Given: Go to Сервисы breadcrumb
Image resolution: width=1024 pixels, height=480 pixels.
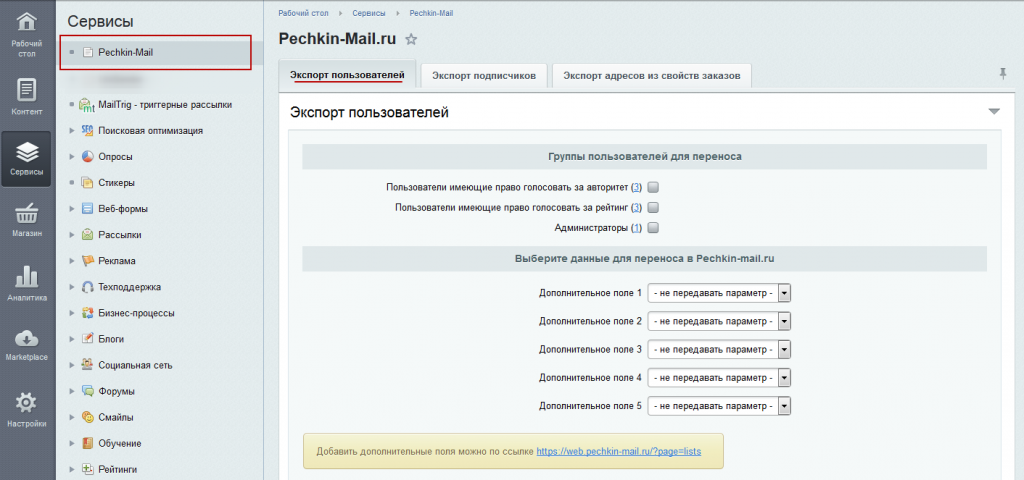Looking at the screenshot, I should click(368, 13).
